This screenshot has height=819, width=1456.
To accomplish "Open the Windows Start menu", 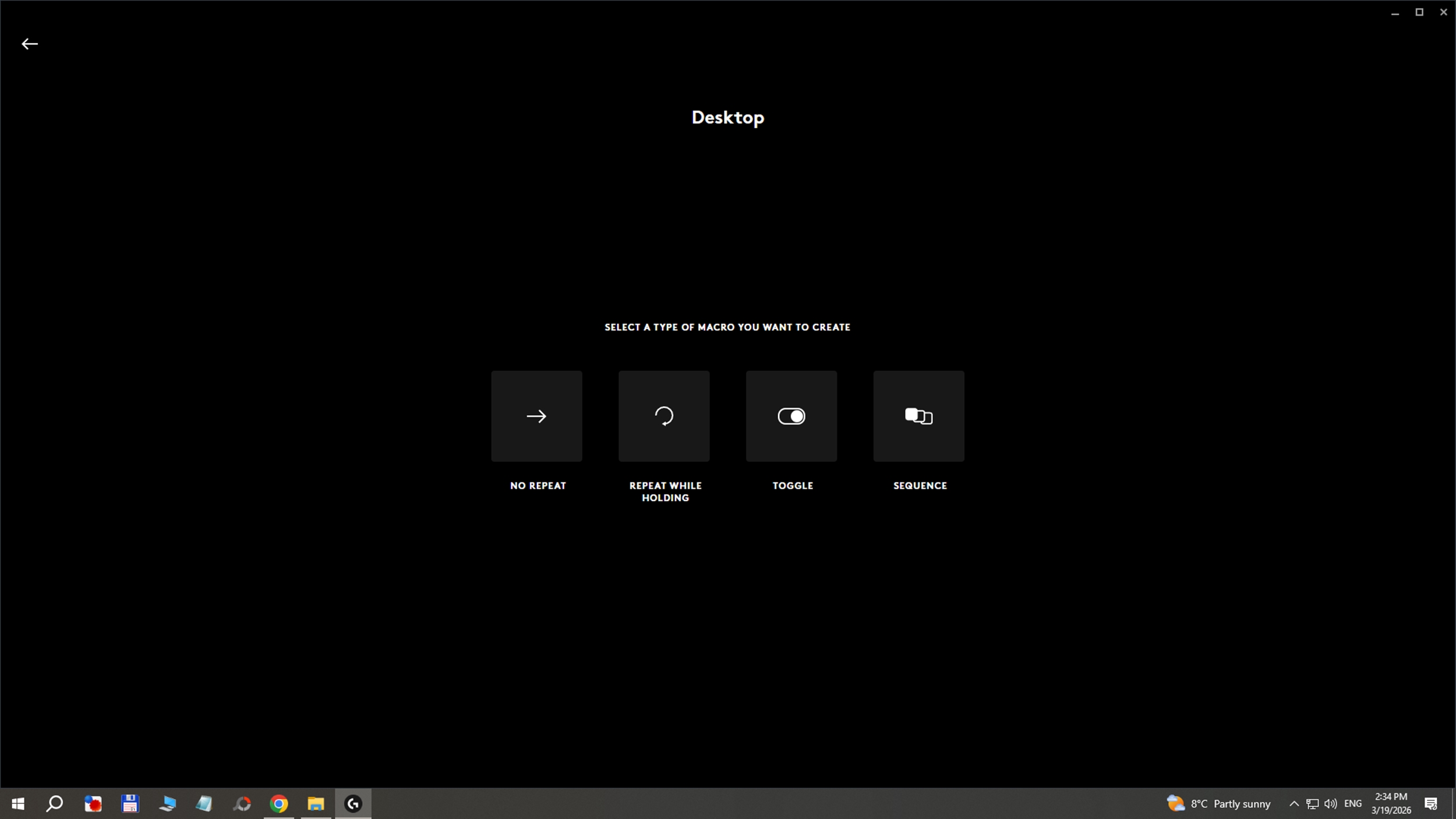I will (x=18, y=804).
